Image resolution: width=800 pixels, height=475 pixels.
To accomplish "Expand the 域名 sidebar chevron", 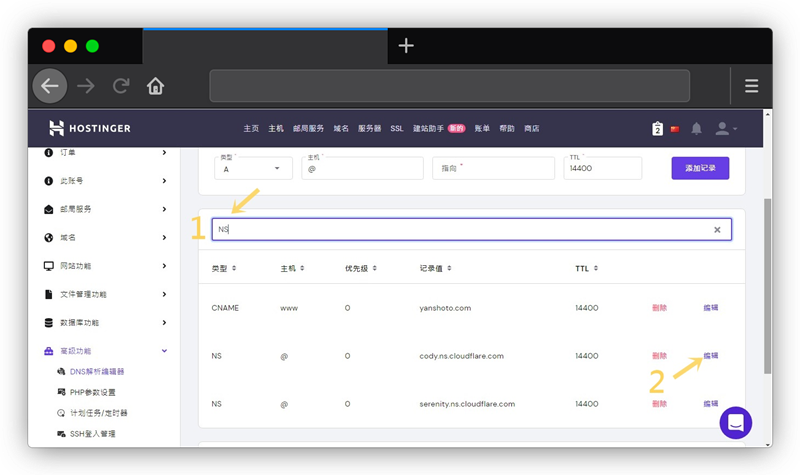I will (x=164, y=237).
